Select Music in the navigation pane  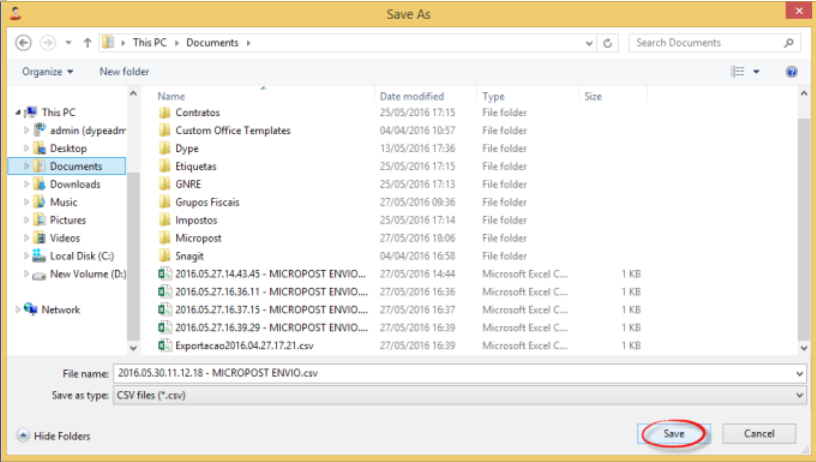[x=63, y=202]
